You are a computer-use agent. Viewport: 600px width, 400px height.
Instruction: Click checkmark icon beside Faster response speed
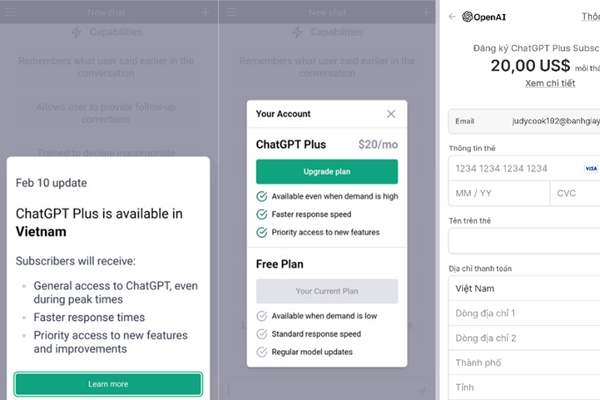coord(262,214)
